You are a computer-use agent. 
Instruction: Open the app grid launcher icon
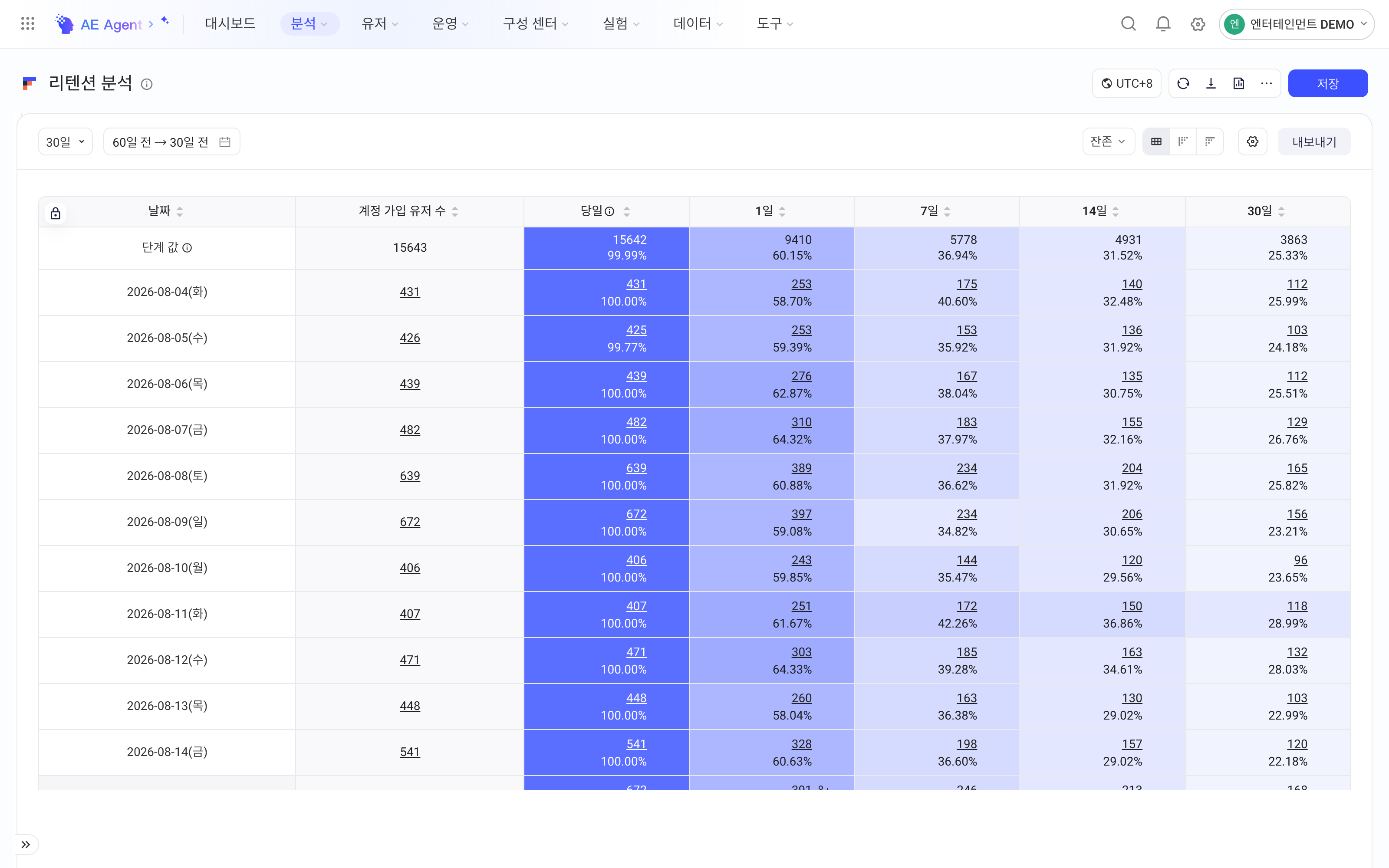point(27,23)
